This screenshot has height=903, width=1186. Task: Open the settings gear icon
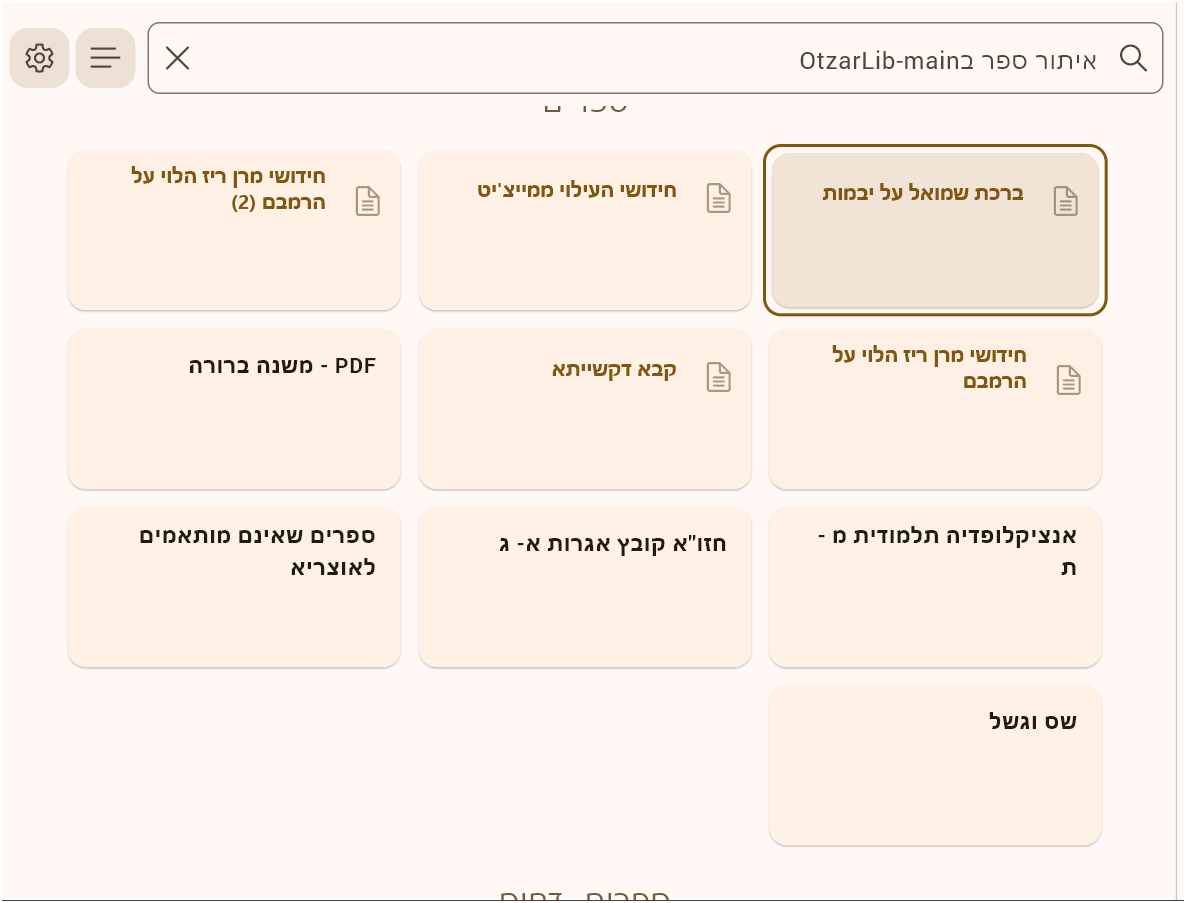pyautogui.click(x=39, y=58)
